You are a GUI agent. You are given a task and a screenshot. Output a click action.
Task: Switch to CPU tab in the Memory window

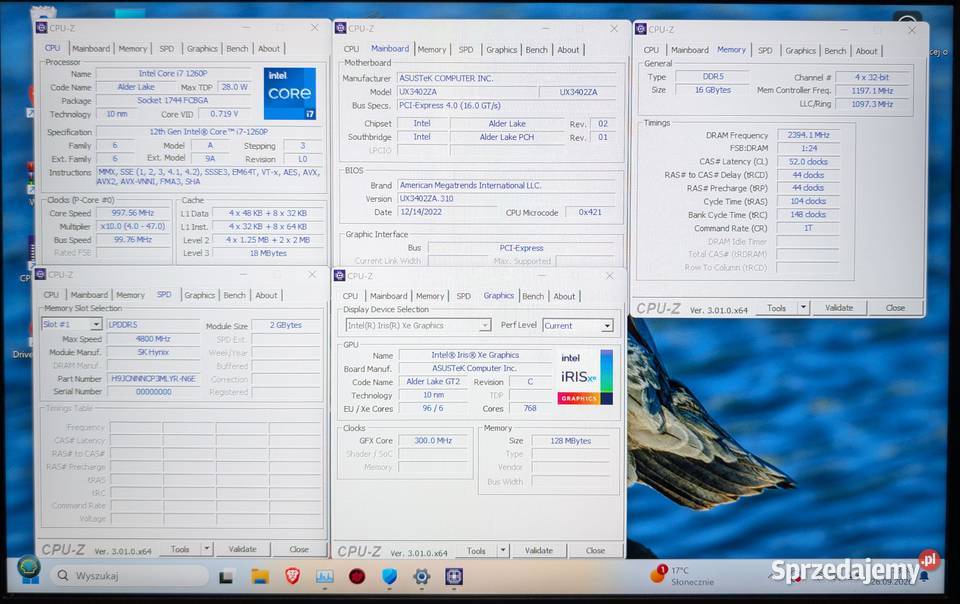(x=651, y=50)
